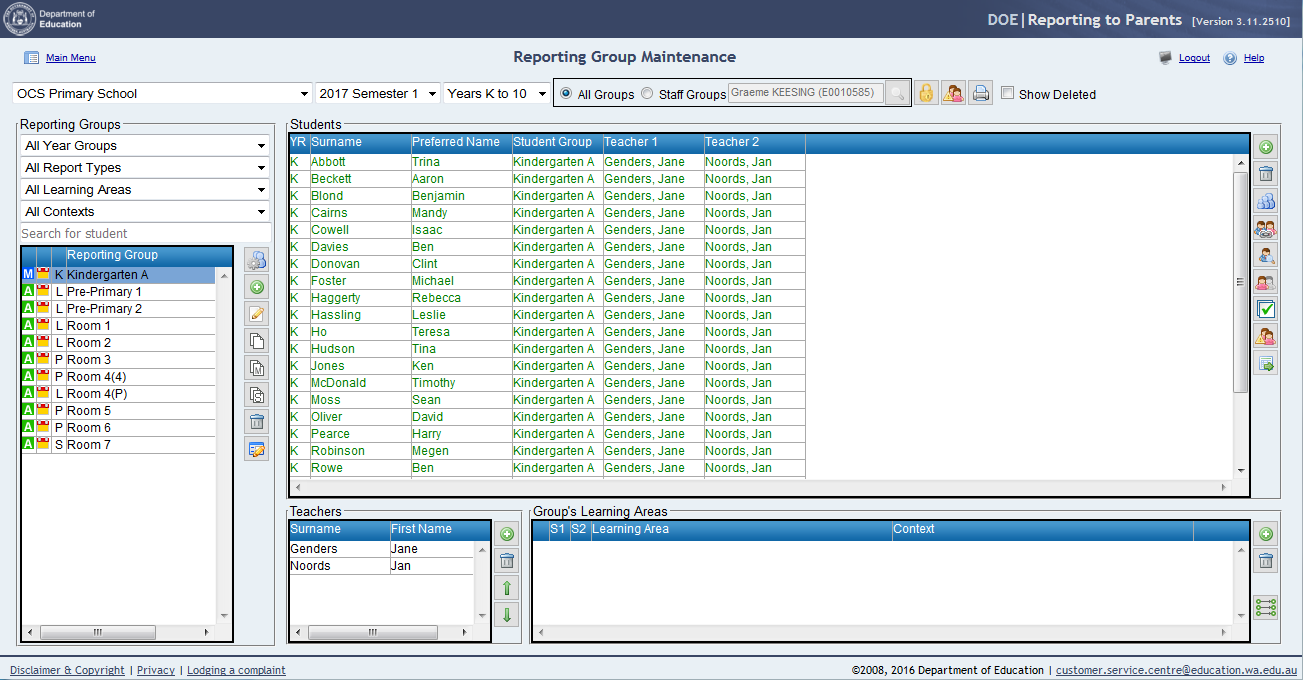
Task: Sort students by Surname column header
Action: [x=337, y=142]
